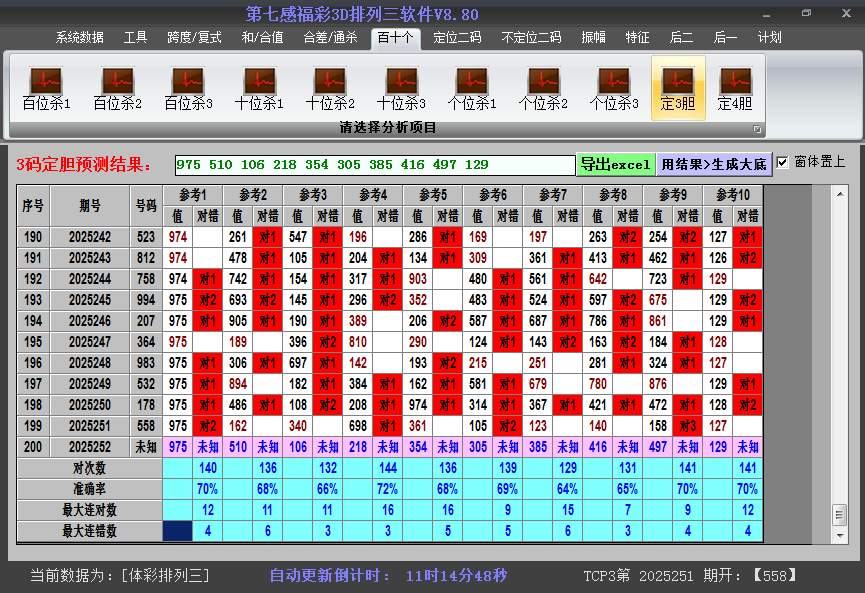The image size is (865, 593).
Task: Select the 定4胆 analysis icon
Action: (x=735, y=88)
